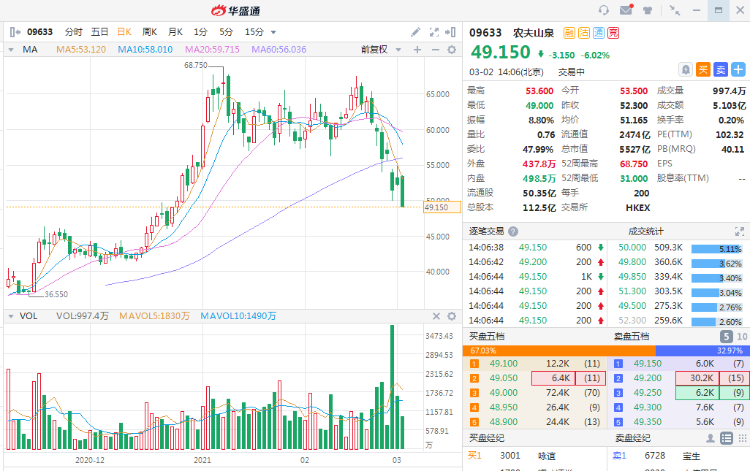Viewport: 750px width, 471px height.
Task: Open the messages envelope icon
Action: pos(627,11)
